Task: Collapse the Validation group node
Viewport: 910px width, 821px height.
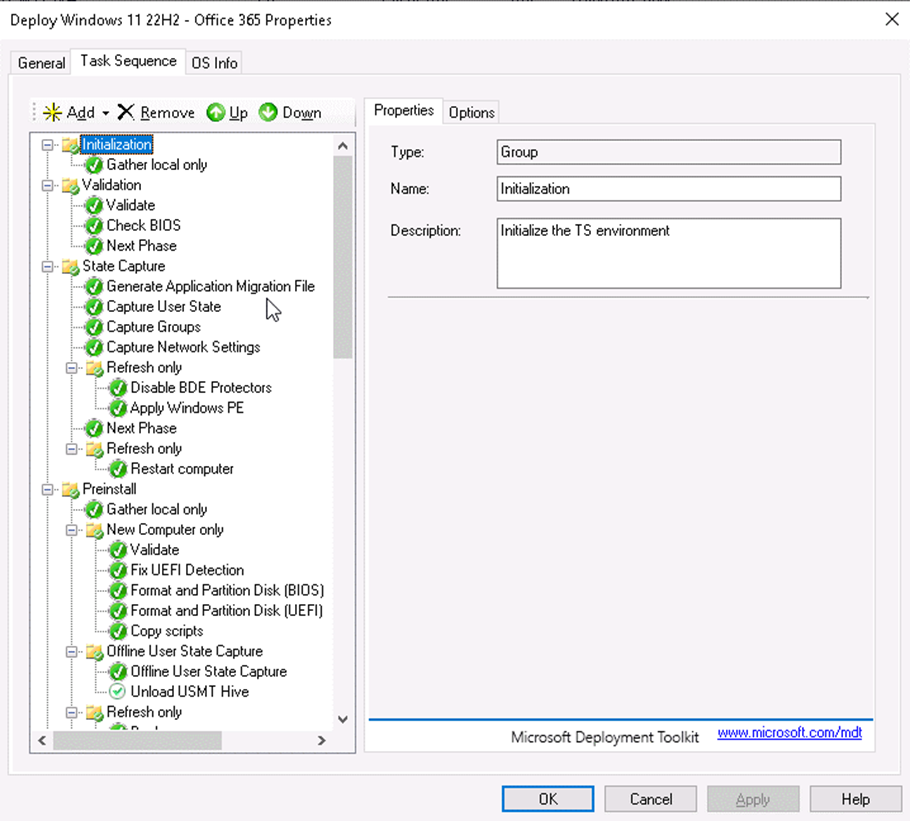Action: (47, 185)
